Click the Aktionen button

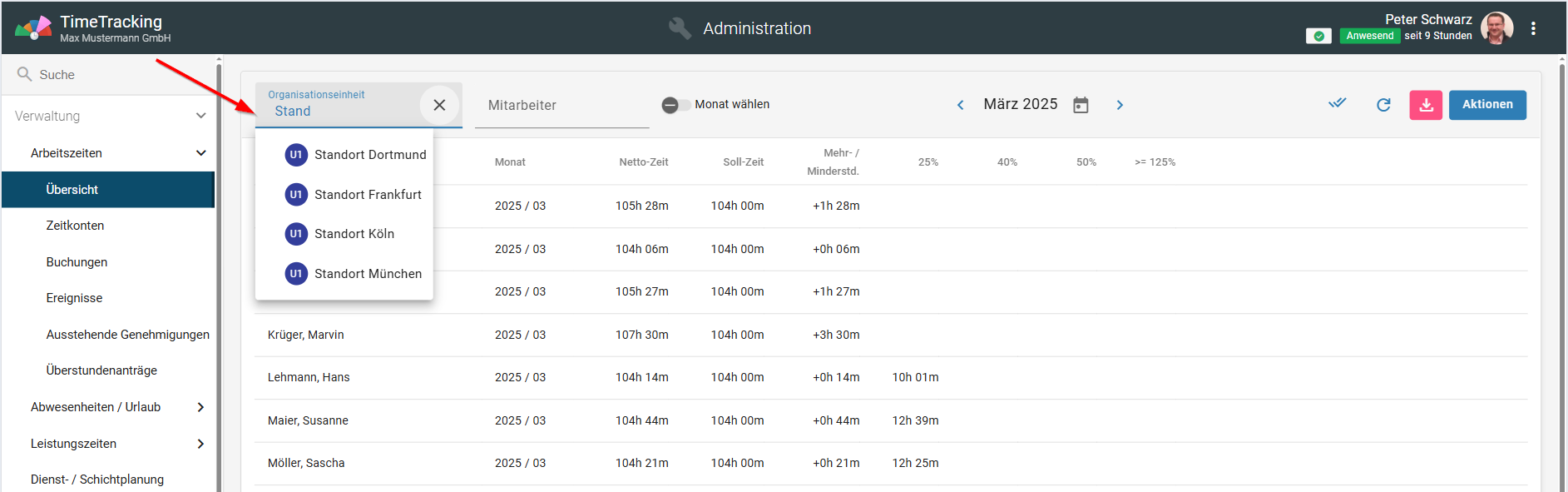[1487, 105]
